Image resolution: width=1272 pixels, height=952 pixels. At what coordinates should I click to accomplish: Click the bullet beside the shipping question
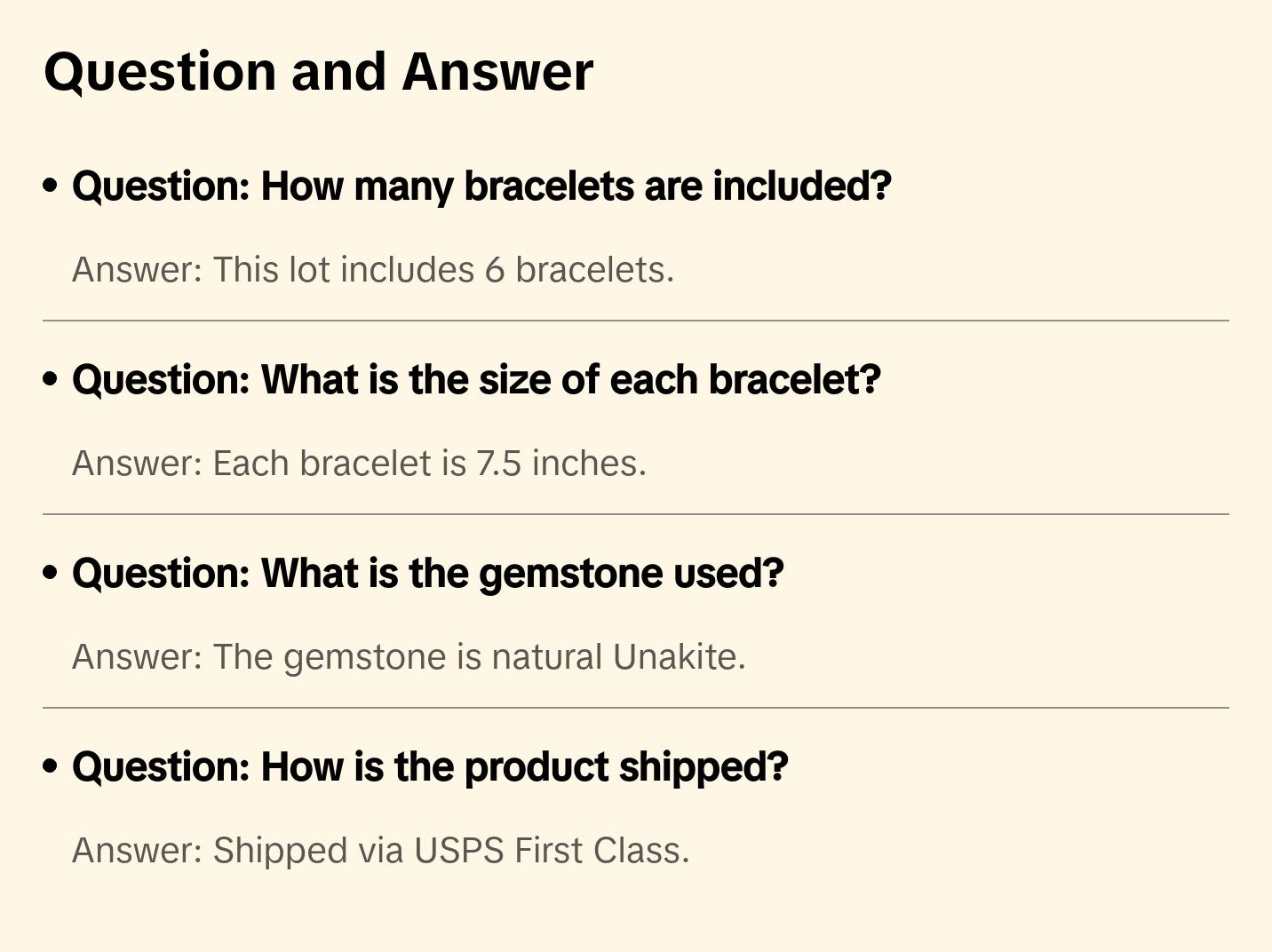click(x=51, y=767)
